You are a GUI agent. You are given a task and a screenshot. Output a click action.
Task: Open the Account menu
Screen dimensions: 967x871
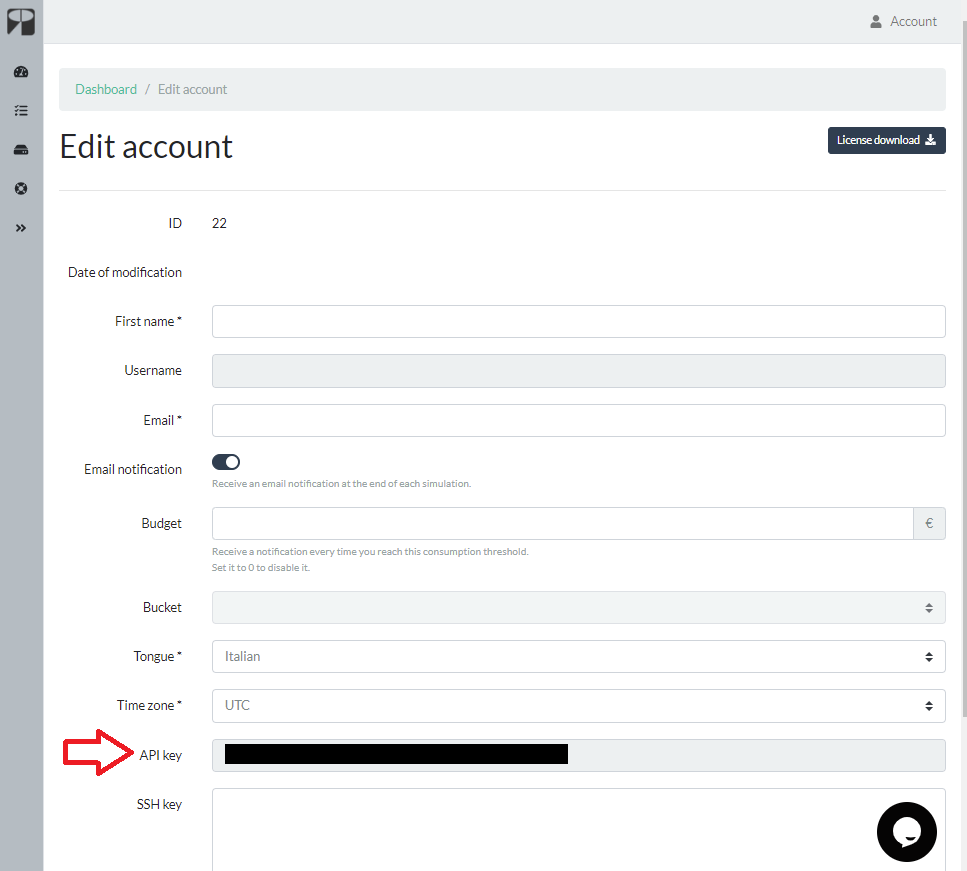(903, 22)
